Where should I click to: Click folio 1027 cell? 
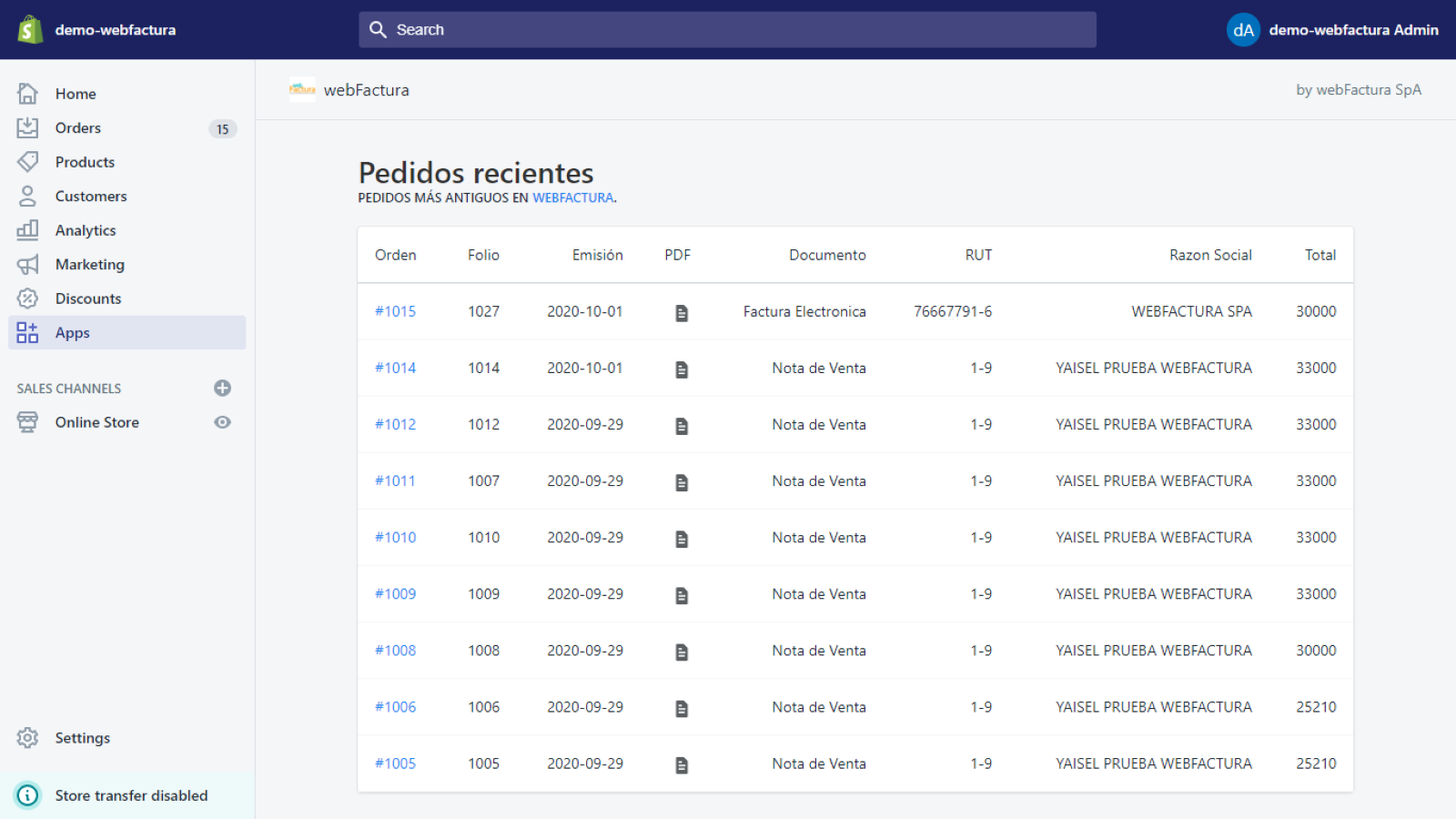pos(484,311)
